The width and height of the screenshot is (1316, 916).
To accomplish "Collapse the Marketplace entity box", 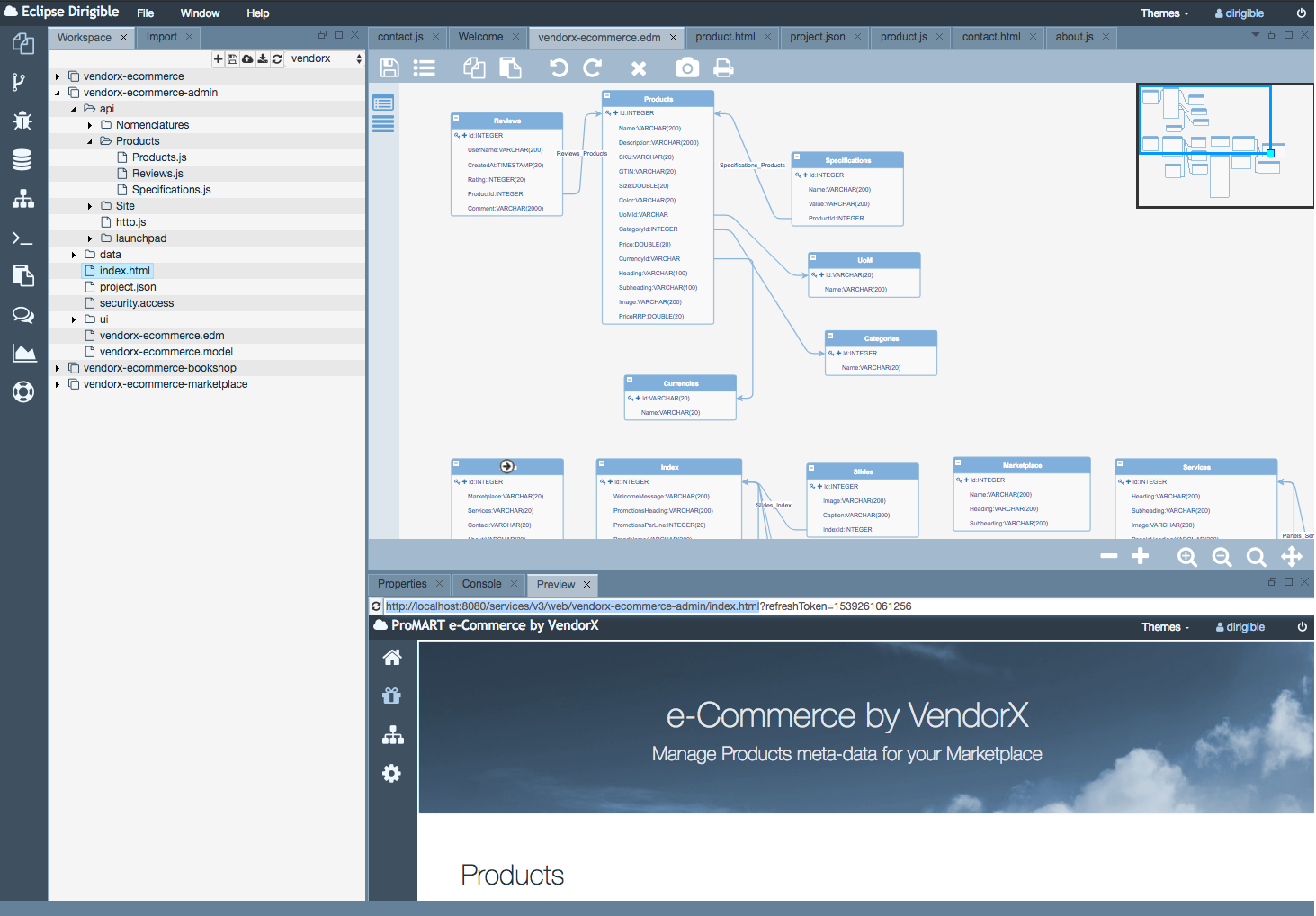I will tap(959, 462).
